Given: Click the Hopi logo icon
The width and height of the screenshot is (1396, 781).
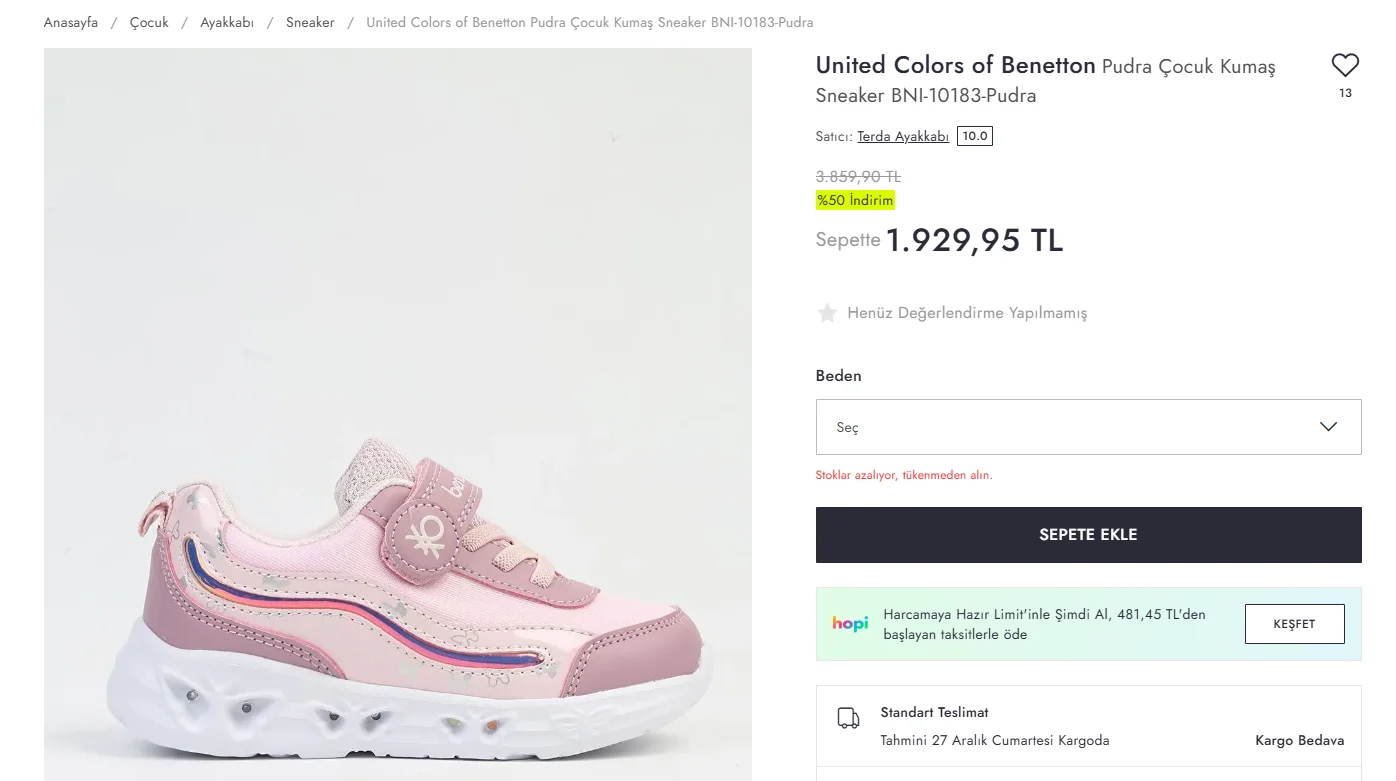Looking at the screenshot, I should [850, 624].
